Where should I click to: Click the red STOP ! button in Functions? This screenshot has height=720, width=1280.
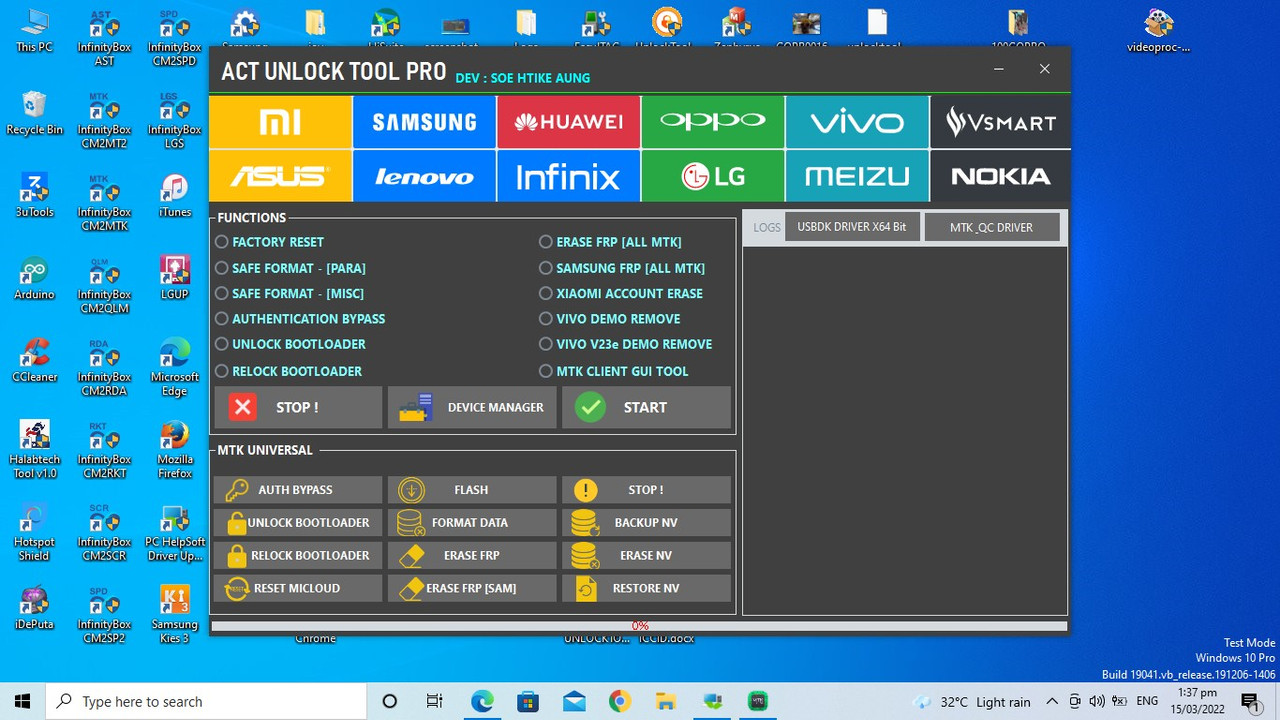point(298,407)
